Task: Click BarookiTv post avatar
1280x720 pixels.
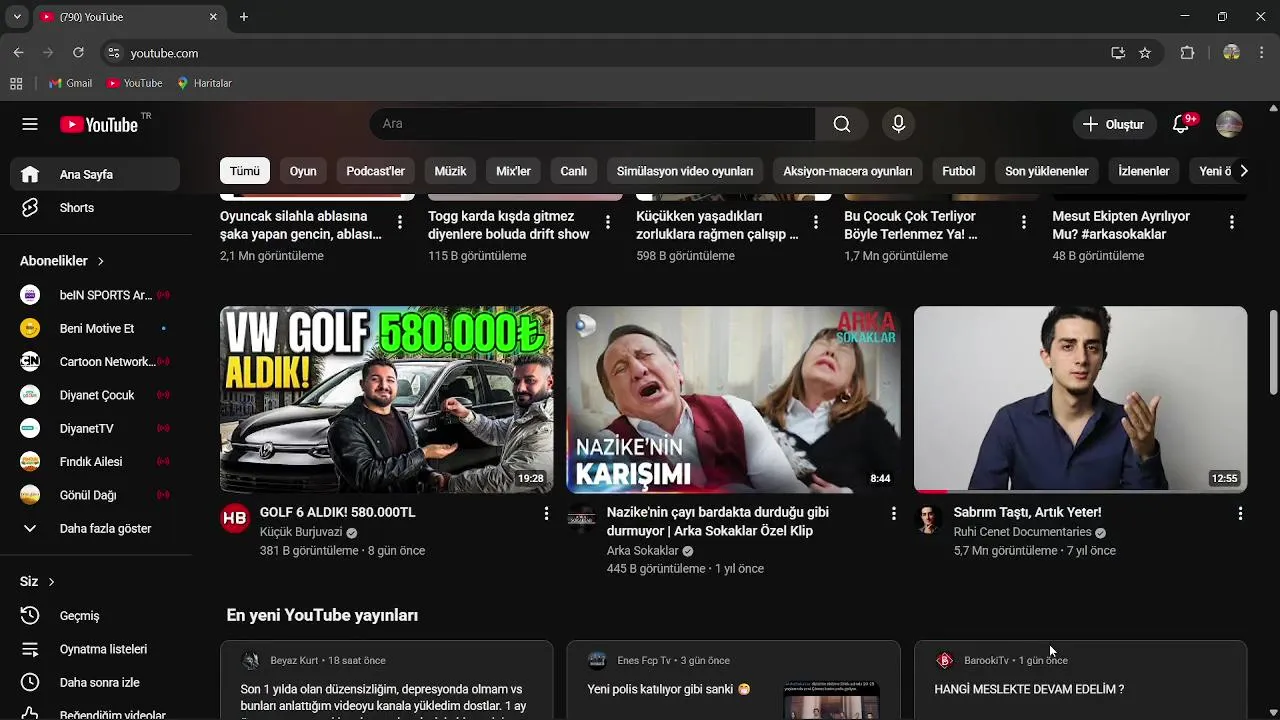Action: [x=944, y=660]
